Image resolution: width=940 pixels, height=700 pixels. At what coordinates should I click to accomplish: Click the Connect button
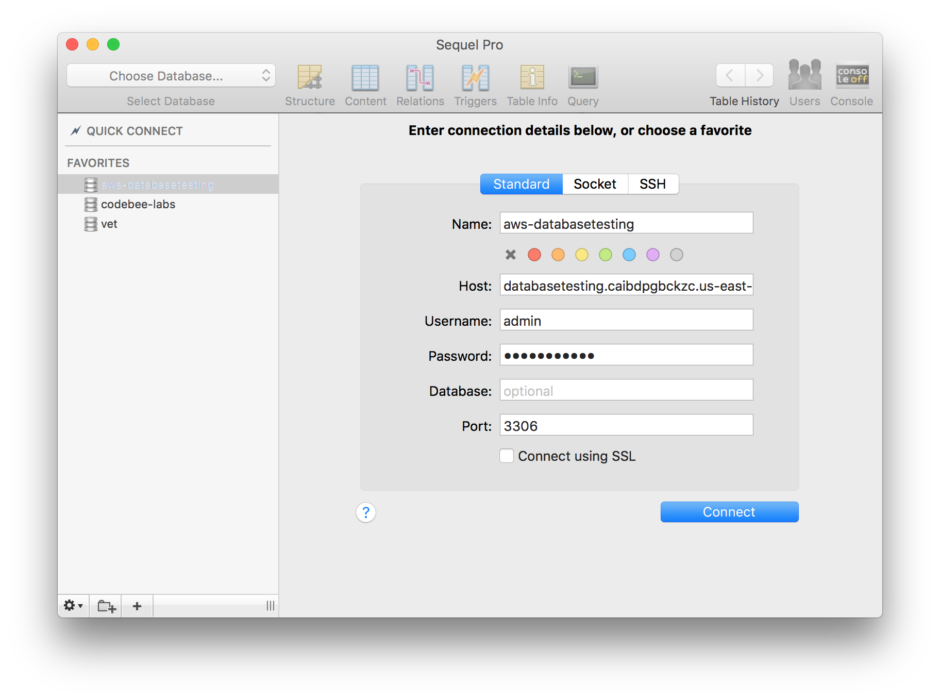click(x=729, y=512)
